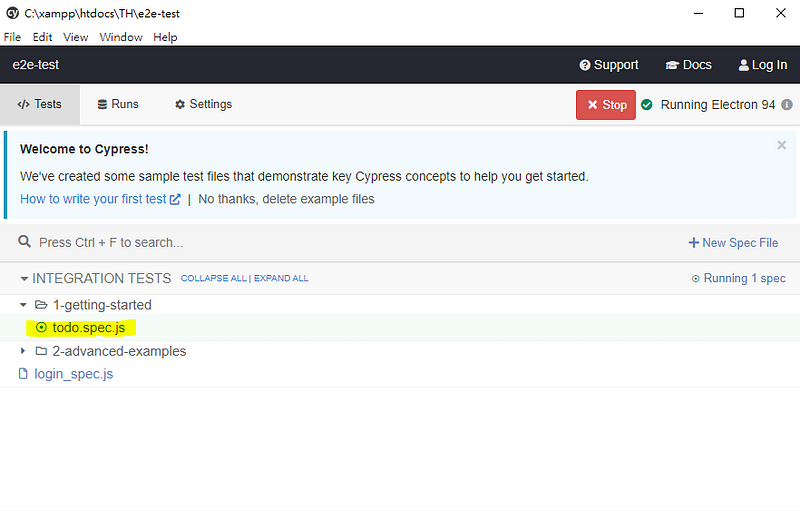Click the New Spec File link
Viewport: 800px width, 511px height.
tap(733, 242)
